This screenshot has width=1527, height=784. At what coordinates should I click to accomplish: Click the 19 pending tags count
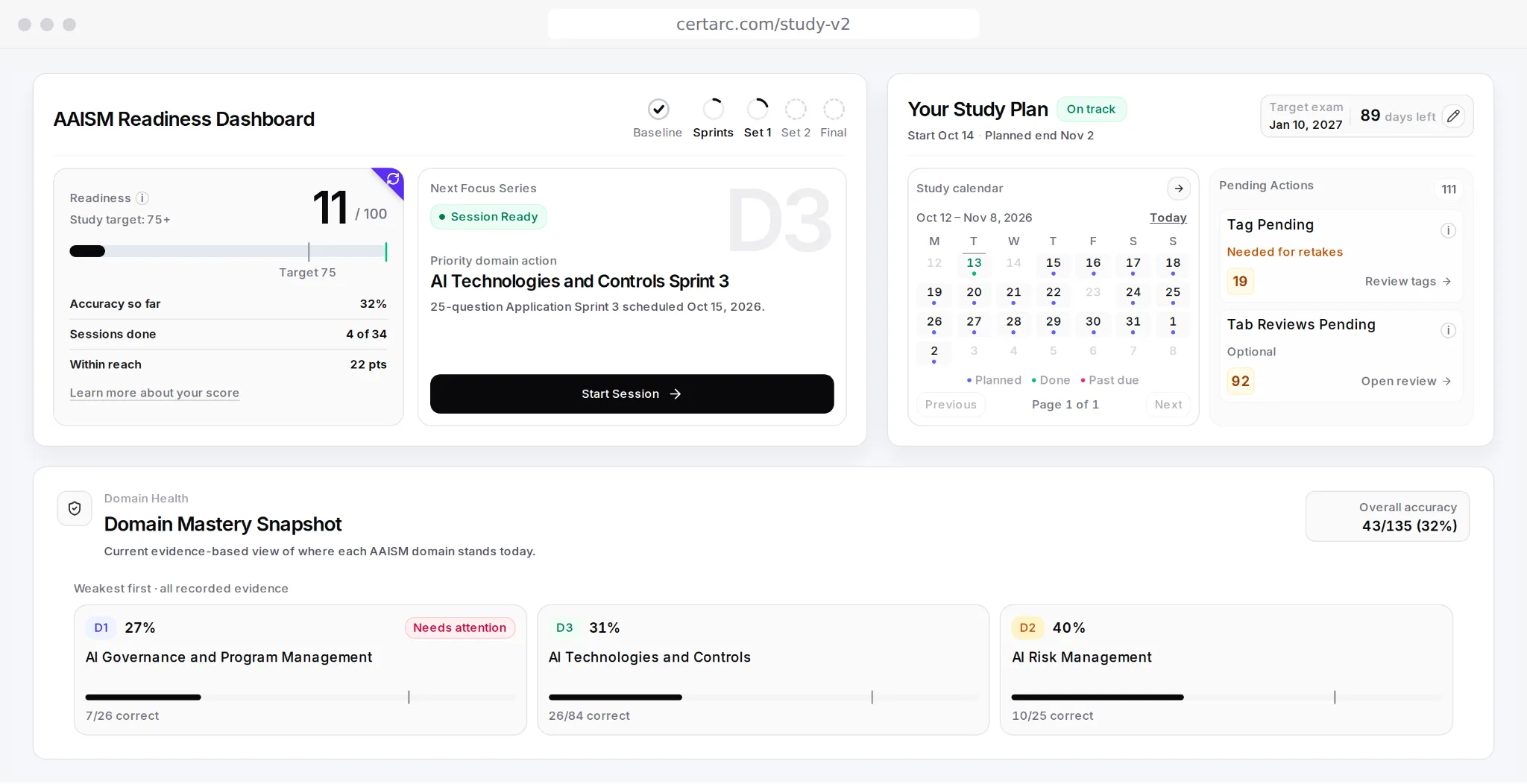tap(1240, 281)
